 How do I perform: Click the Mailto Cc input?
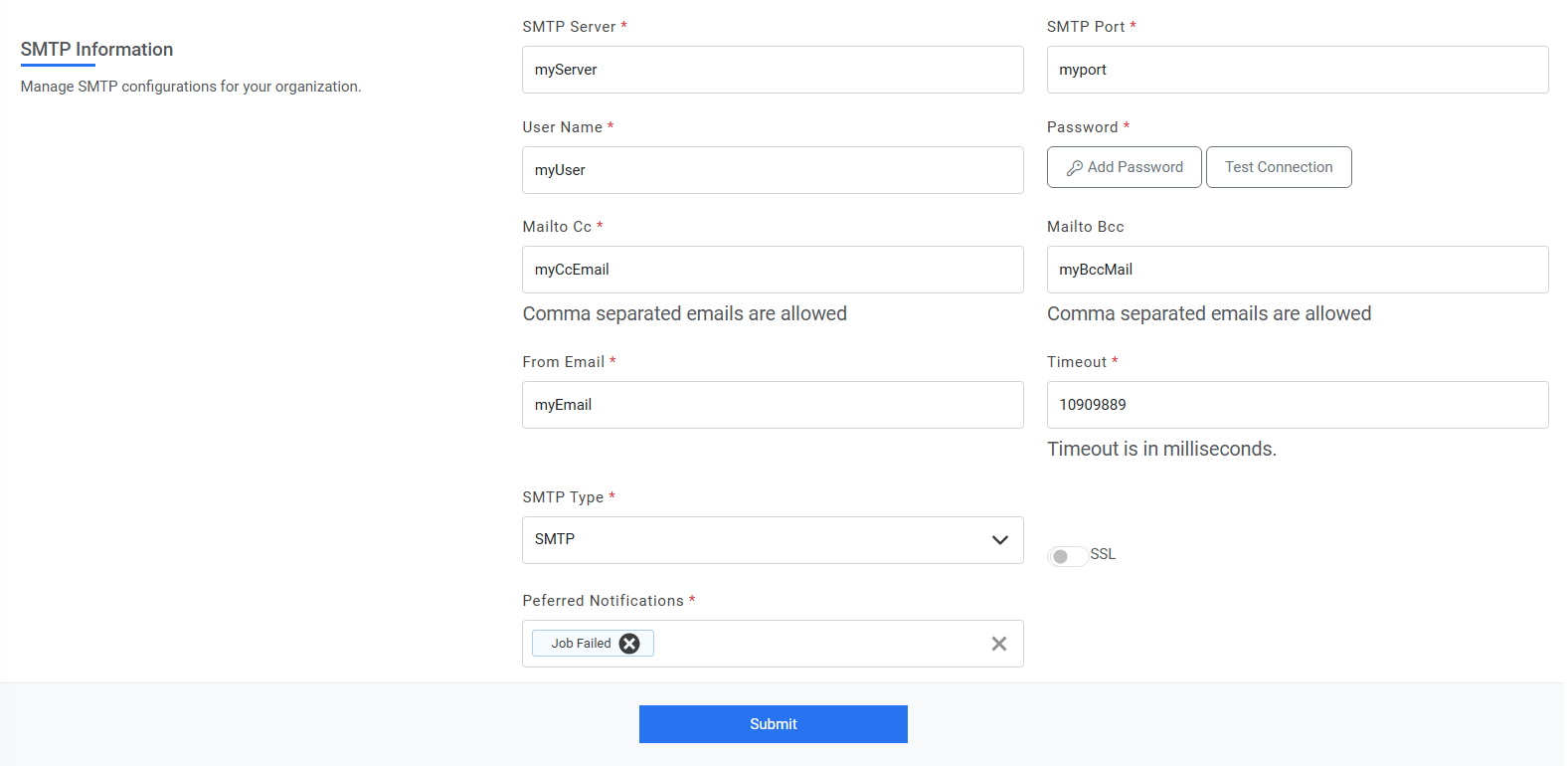click(772, 270)
